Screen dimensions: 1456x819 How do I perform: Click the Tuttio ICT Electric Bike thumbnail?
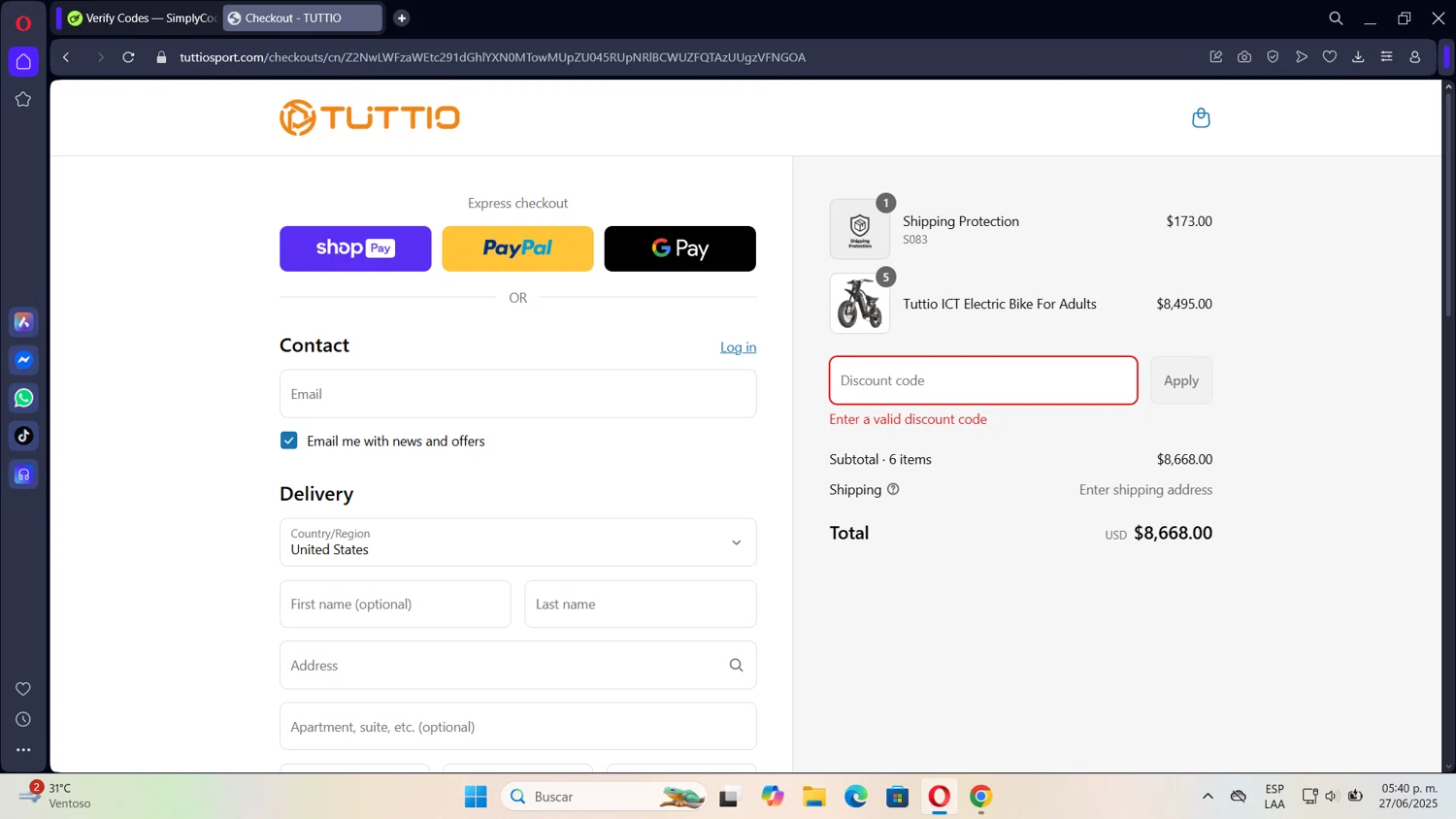click(x=860, y=303)
